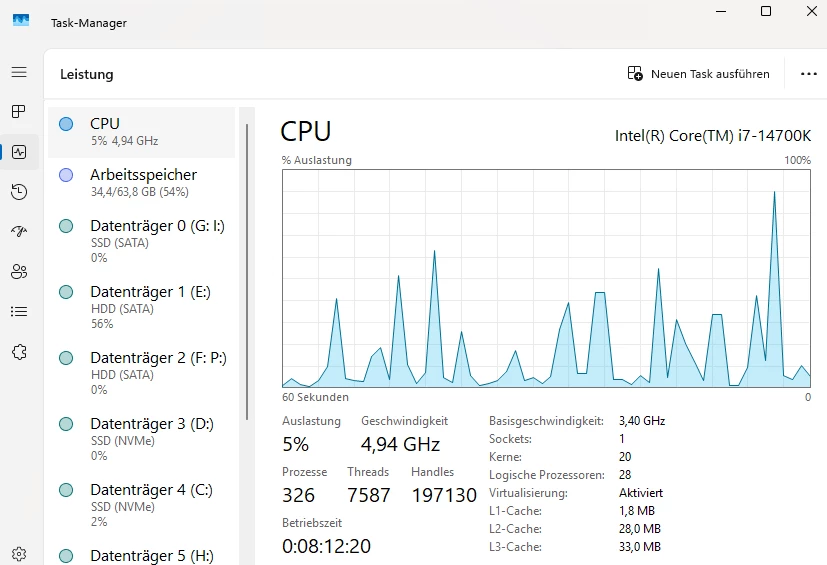The image size is (827, 565).
Task: Minimize the Task-Manager window
Action: coord(721,11)
